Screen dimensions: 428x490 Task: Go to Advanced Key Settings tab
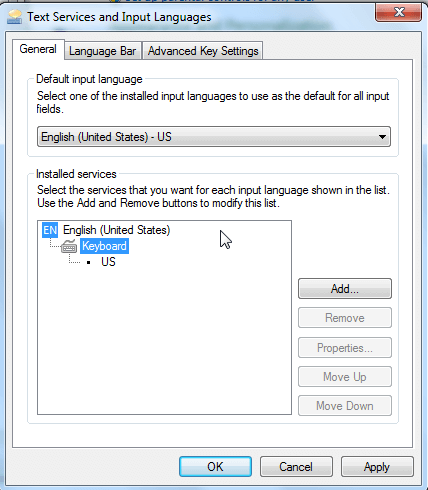tap(203, 51)
